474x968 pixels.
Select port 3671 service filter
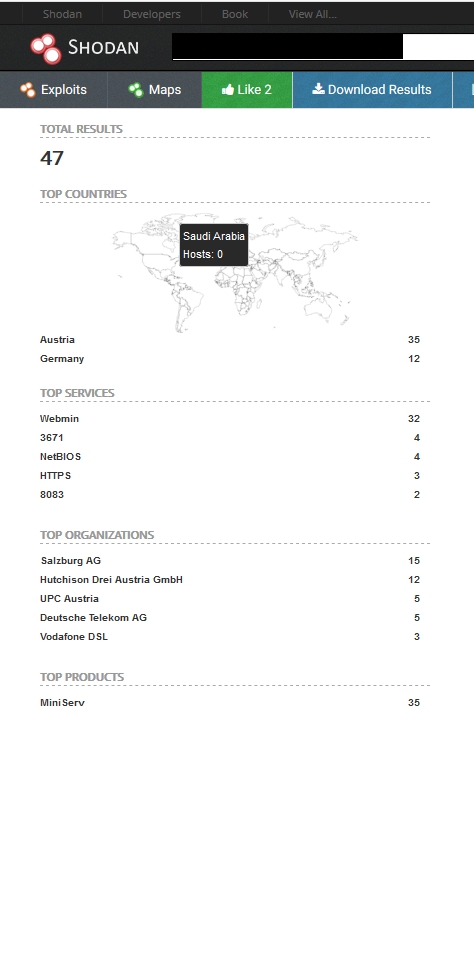52,438
